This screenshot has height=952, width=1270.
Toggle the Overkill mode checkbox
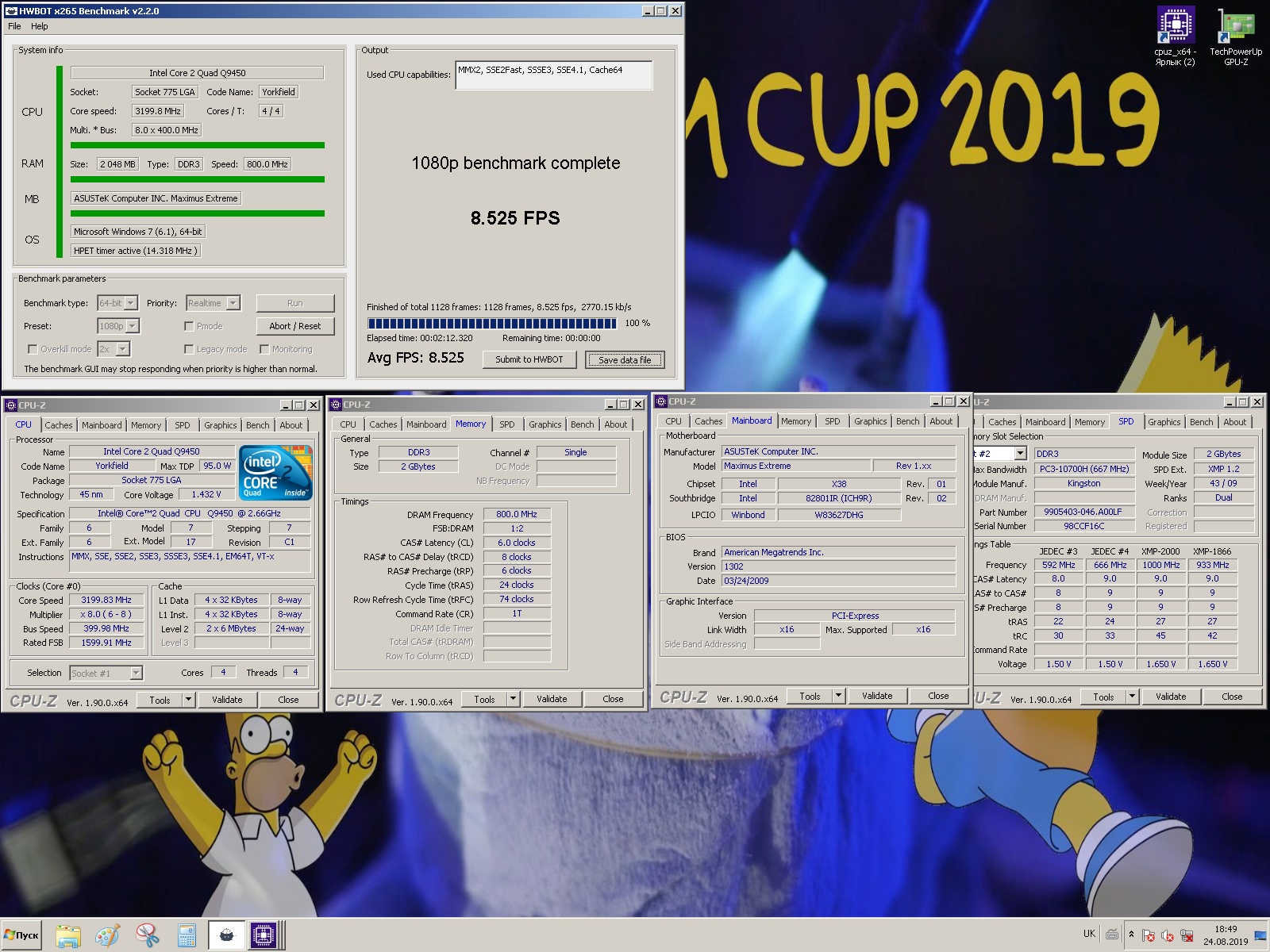pos(33,349)
